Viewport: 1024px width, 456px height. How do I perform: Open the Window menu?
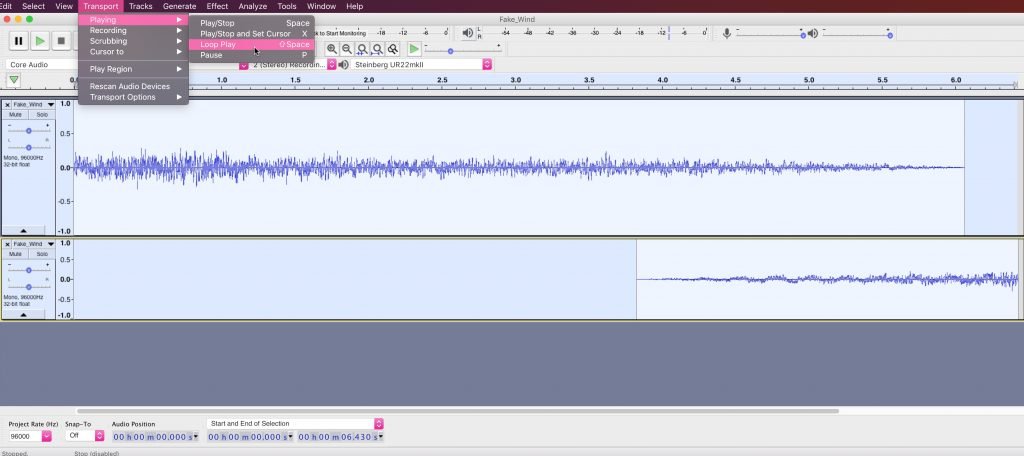pyautogui.click(x=321, y=6)
